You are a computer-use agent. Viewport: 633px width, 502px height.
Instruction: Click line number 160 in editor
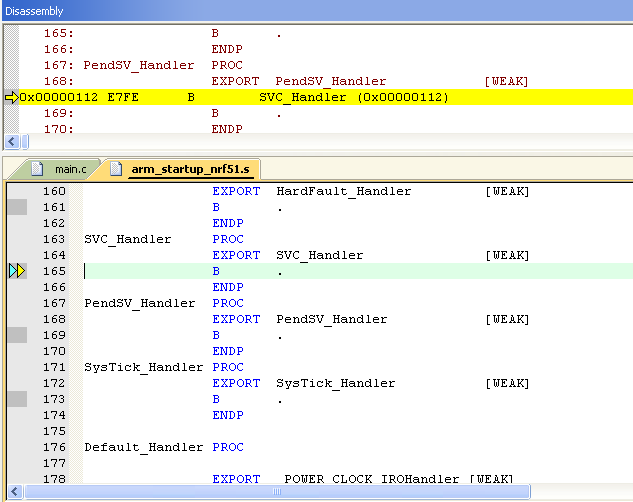coord(54,191)
